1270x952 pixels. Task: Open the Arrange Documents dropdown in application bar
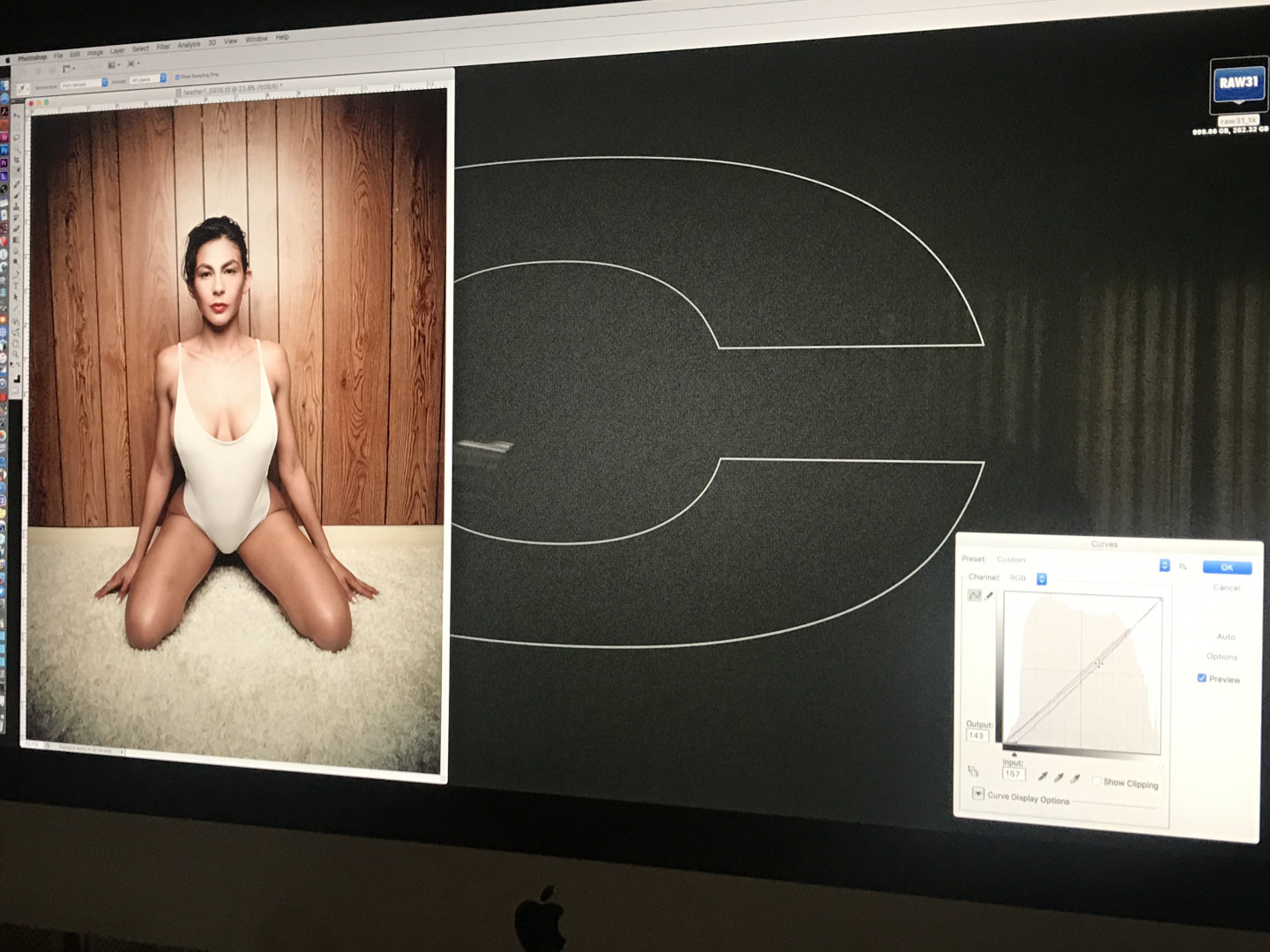point(114,65)
